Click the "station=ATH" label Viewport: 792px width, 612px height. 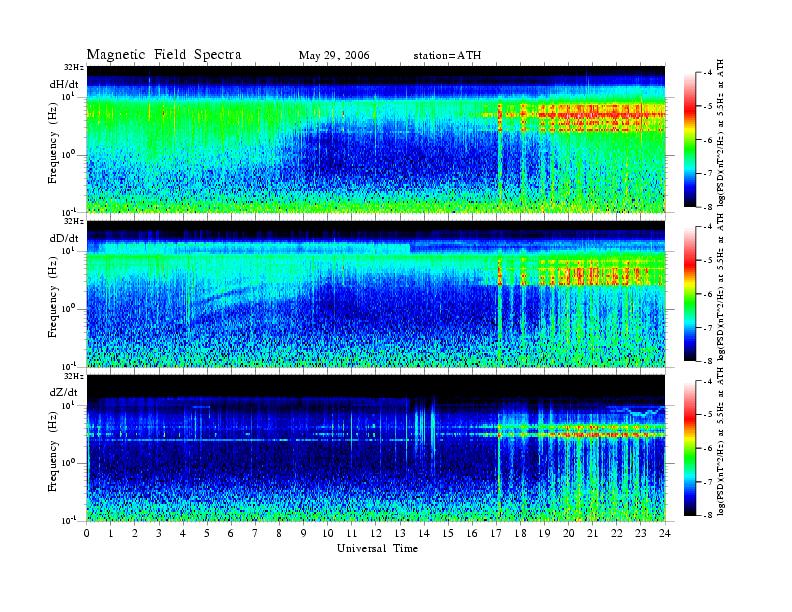447,56
